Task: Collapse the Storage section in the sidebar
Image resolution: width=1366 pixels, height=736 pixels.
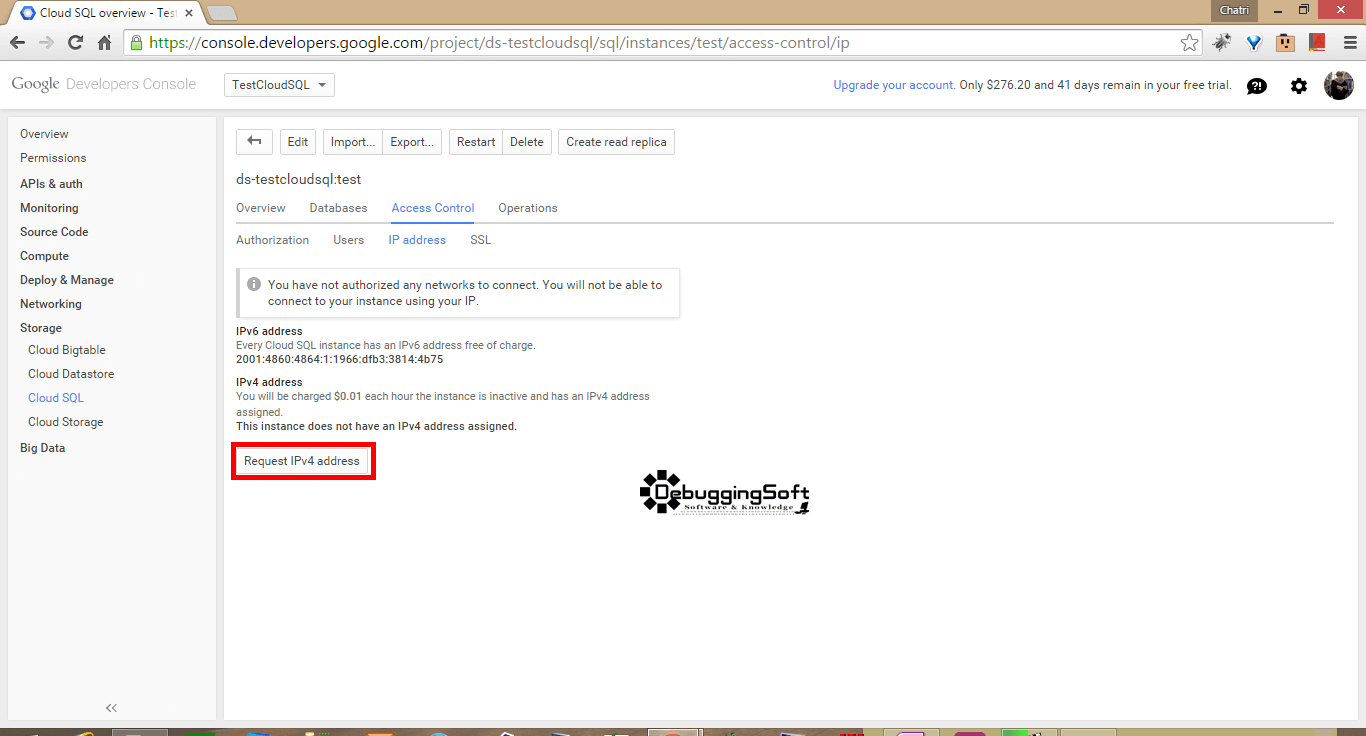Action: tap(40, 327)
